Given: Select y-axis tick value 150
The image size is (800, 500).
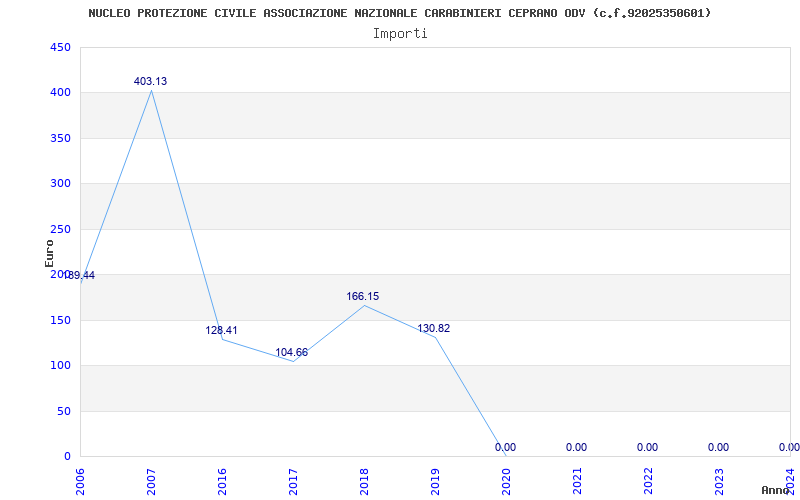Looking at the screenshot, I should click(x=60, y=320).
